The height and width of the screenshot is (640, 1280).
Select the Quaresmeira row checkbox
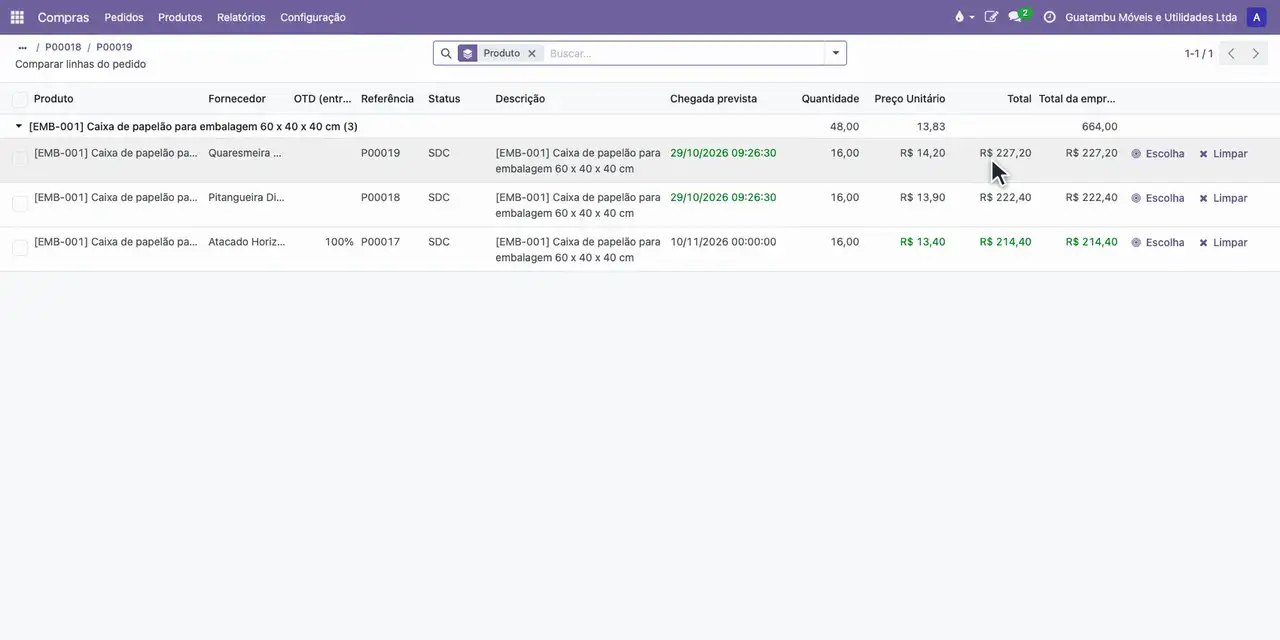[x=20, y=158]
